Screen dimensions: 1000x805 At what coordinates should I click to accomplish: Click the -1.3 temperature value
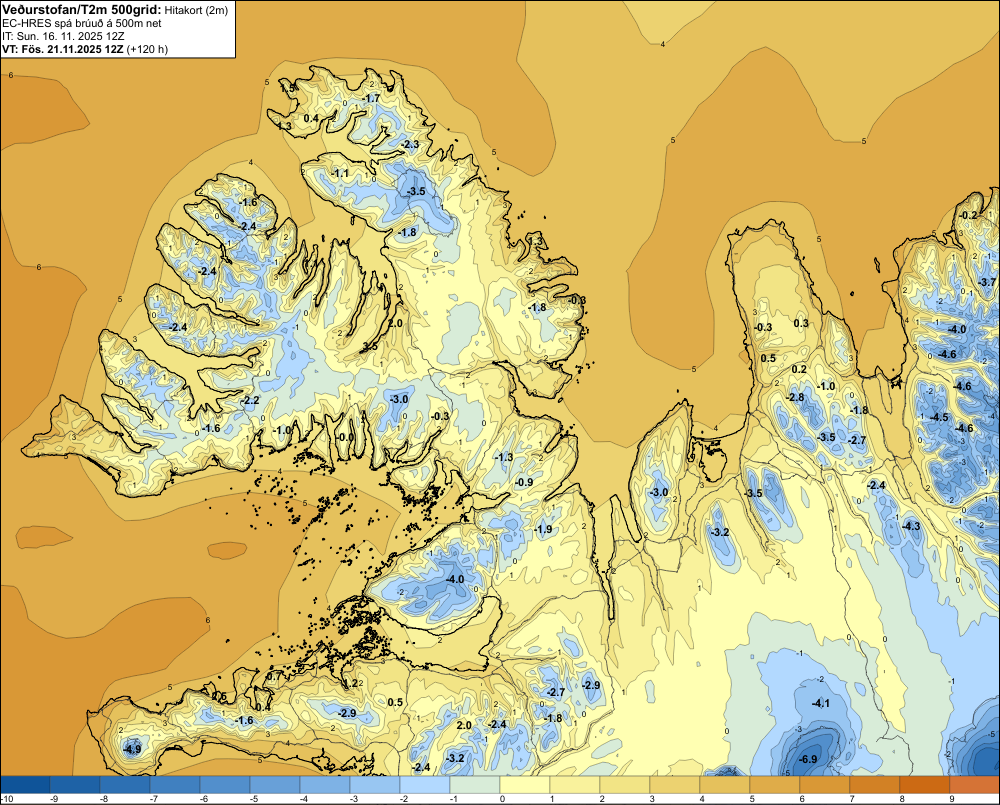(x=504, y=457)
